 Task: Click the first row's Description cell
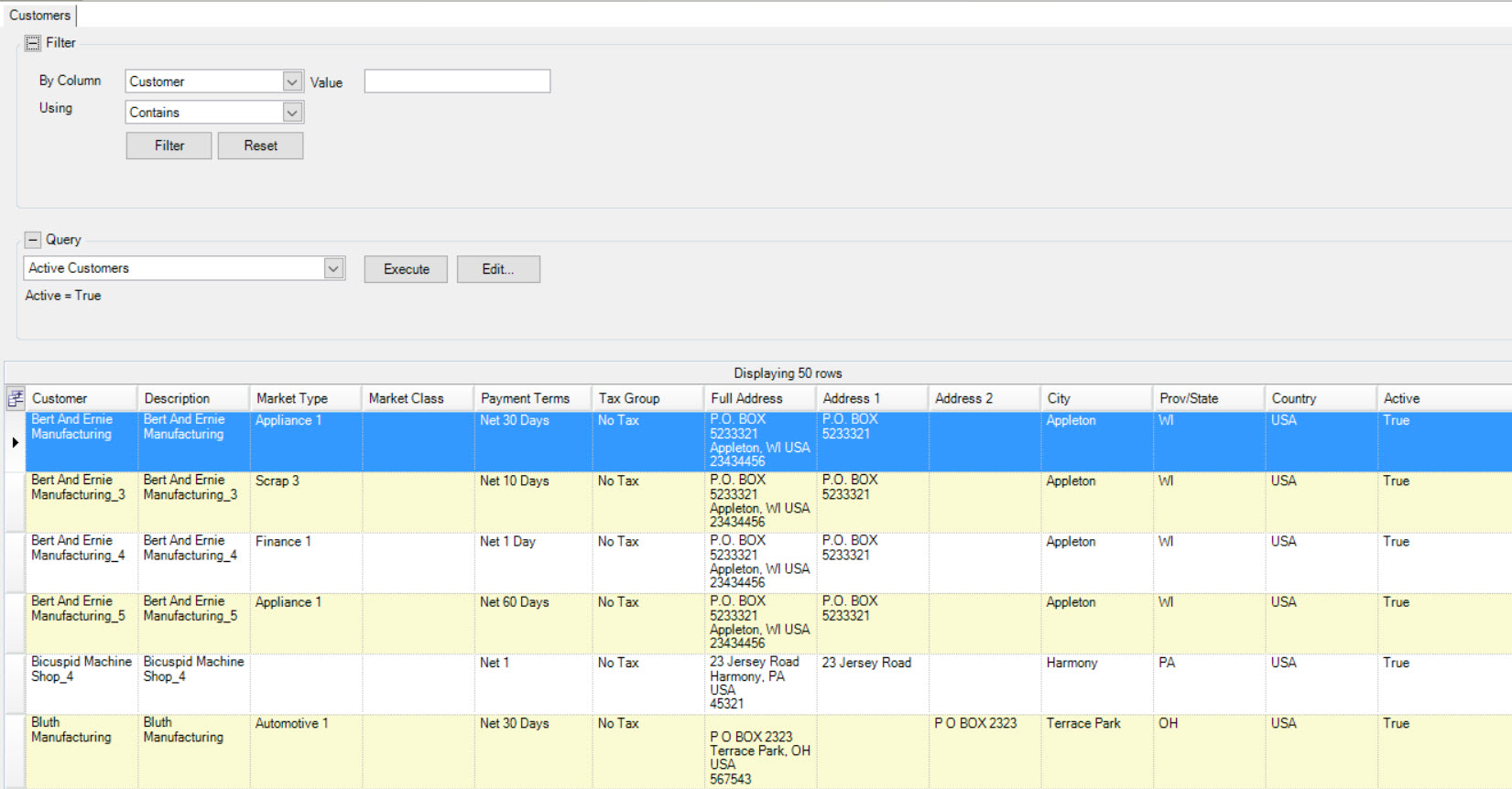click(x=193, y=442)
